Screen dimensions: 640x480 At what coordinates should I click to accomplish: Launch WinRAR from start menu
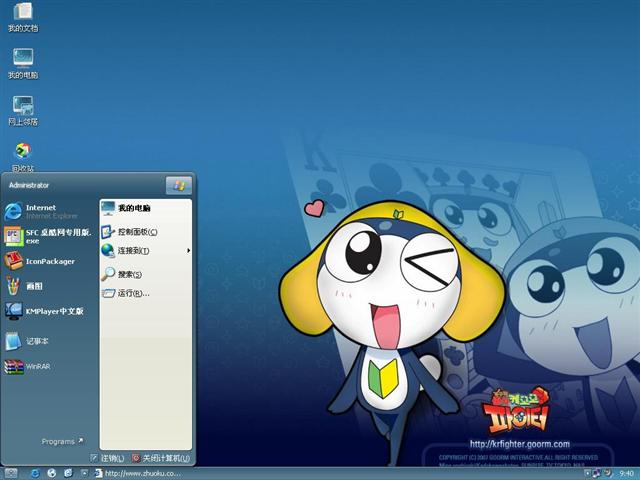coord(28,367)
